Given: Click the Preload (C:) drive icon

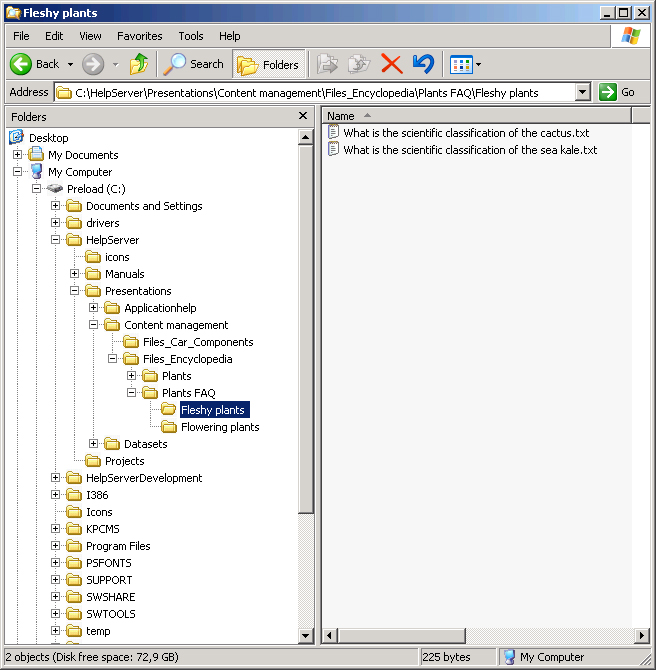Looking at the screenshot, I should (x=55, y=188).
